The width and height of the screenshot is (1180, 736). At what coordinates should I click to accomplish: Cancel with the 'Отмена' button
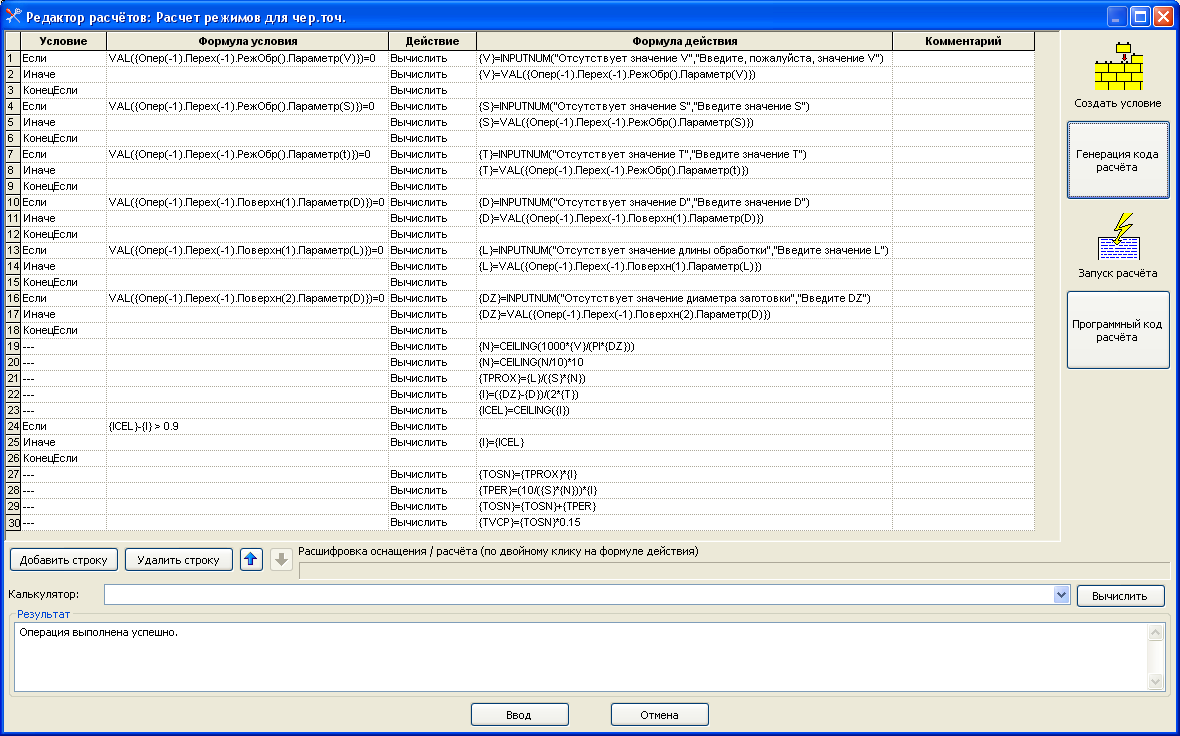(x=659, y=715)
